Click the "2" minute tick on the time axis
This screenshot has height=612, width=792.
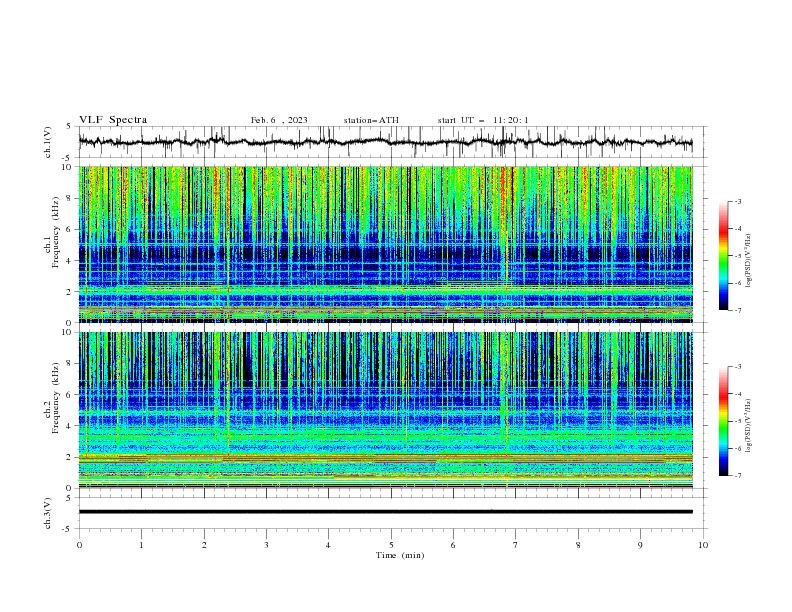(204, 545)
